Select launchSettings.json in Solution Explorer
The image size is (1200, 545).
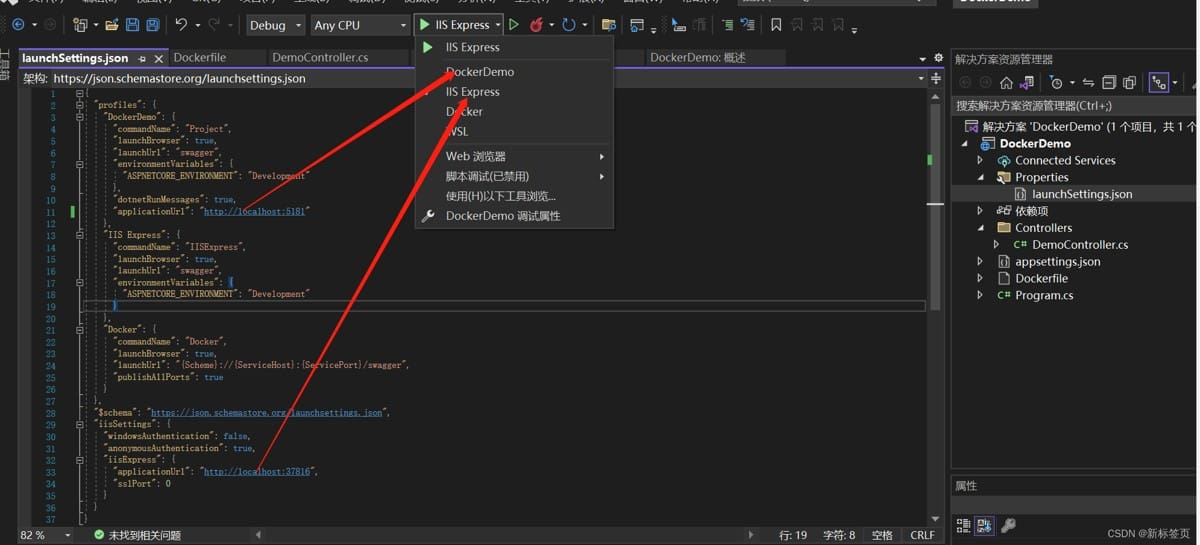point(1082,194)
